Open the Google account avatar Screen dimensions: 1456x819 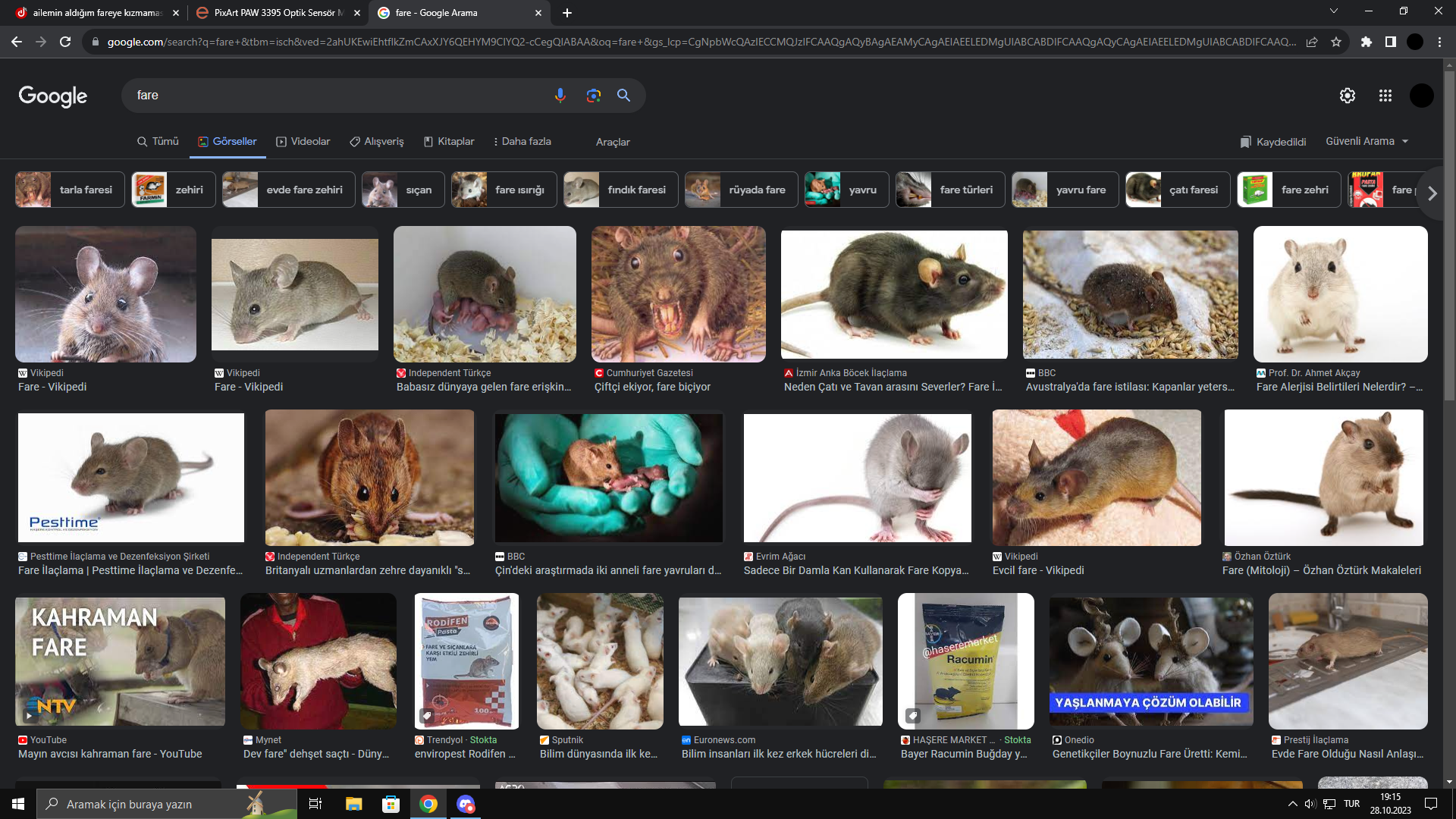[x=1422, y=96]
